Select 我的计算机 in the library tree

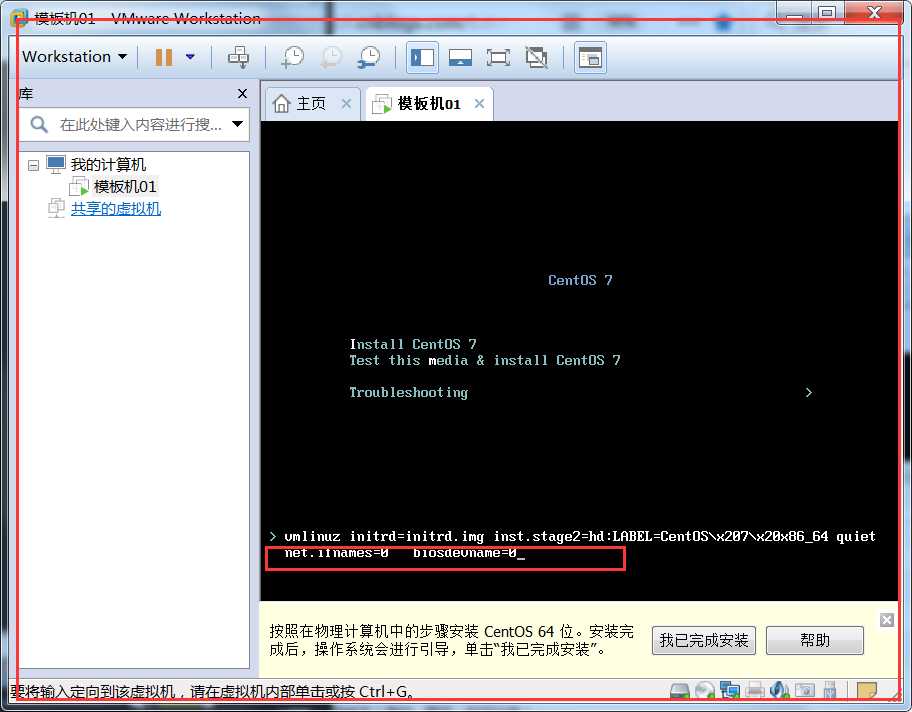pyautogui.click(x=108, y=165)
